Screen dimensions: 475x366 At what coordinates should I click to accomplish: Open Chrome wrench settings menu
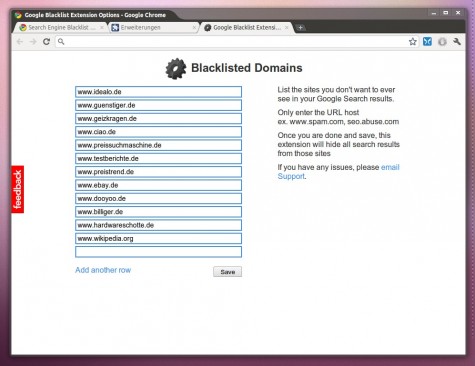[457, 42]
